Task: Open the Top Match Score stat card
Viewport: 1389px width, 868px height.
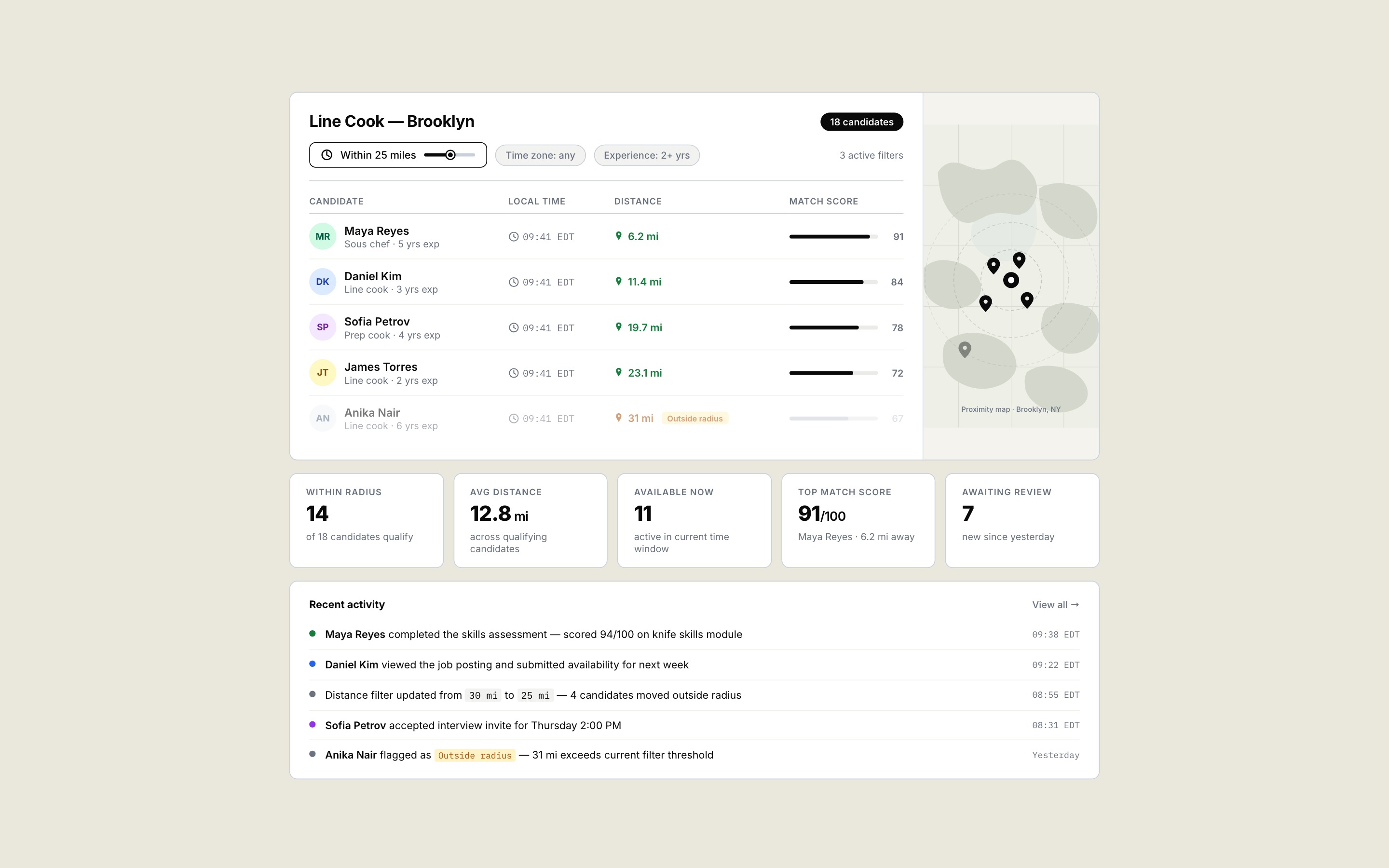Action: coord(858,521)
